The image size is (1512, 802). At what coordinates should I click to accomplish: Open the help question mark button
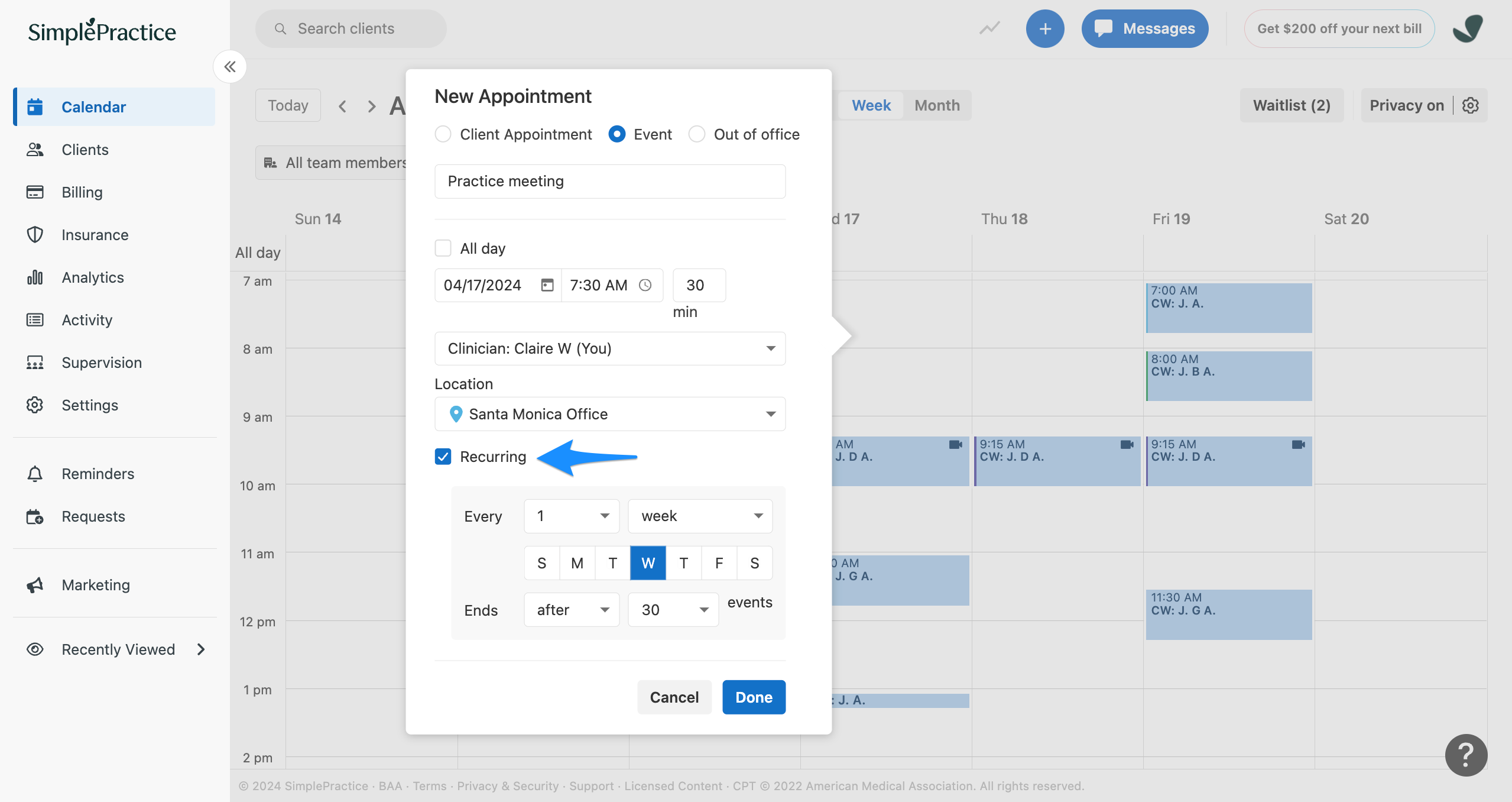(x=1466, y=755)
